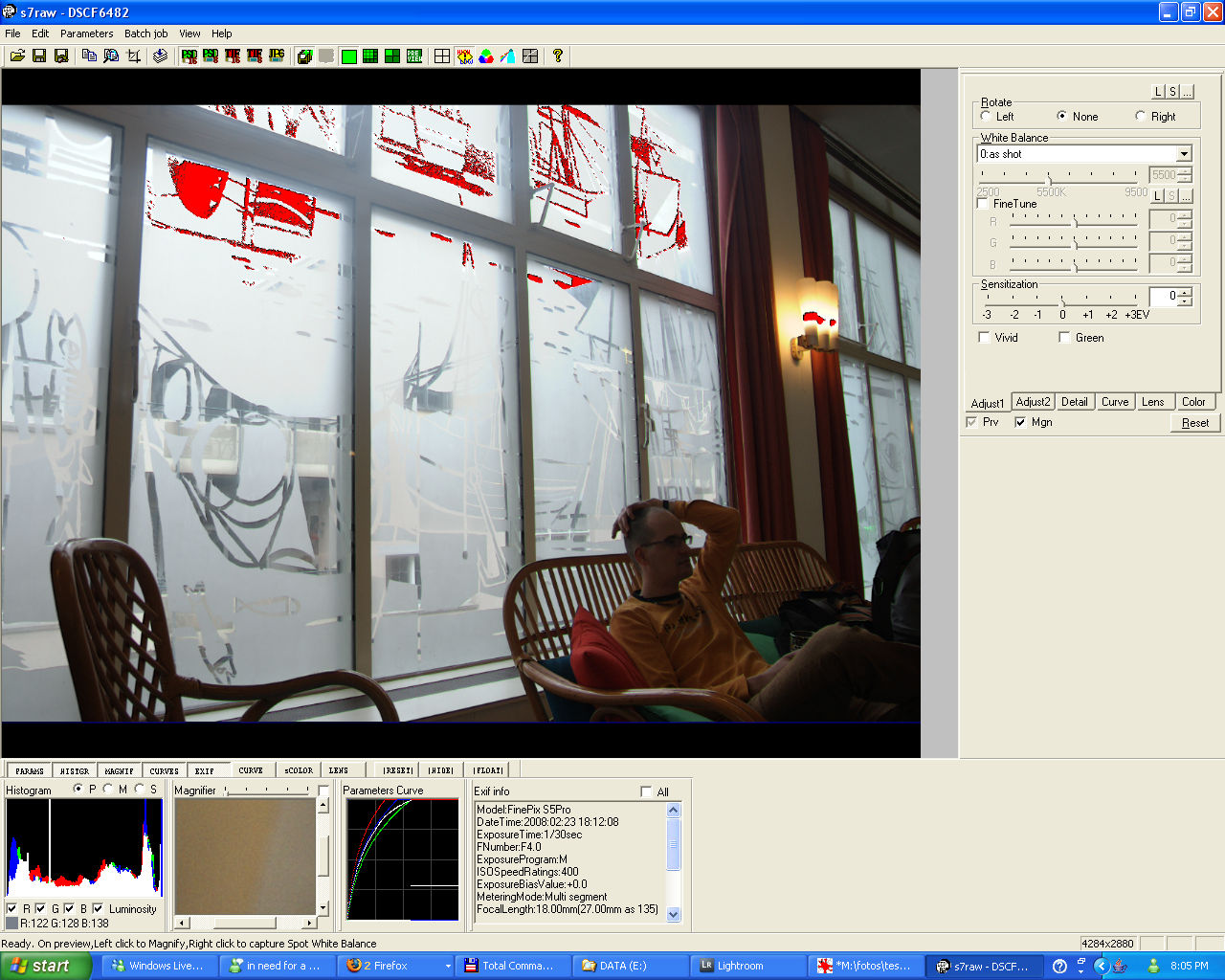Click the RGB color circles icon

[x=486, y=56]
